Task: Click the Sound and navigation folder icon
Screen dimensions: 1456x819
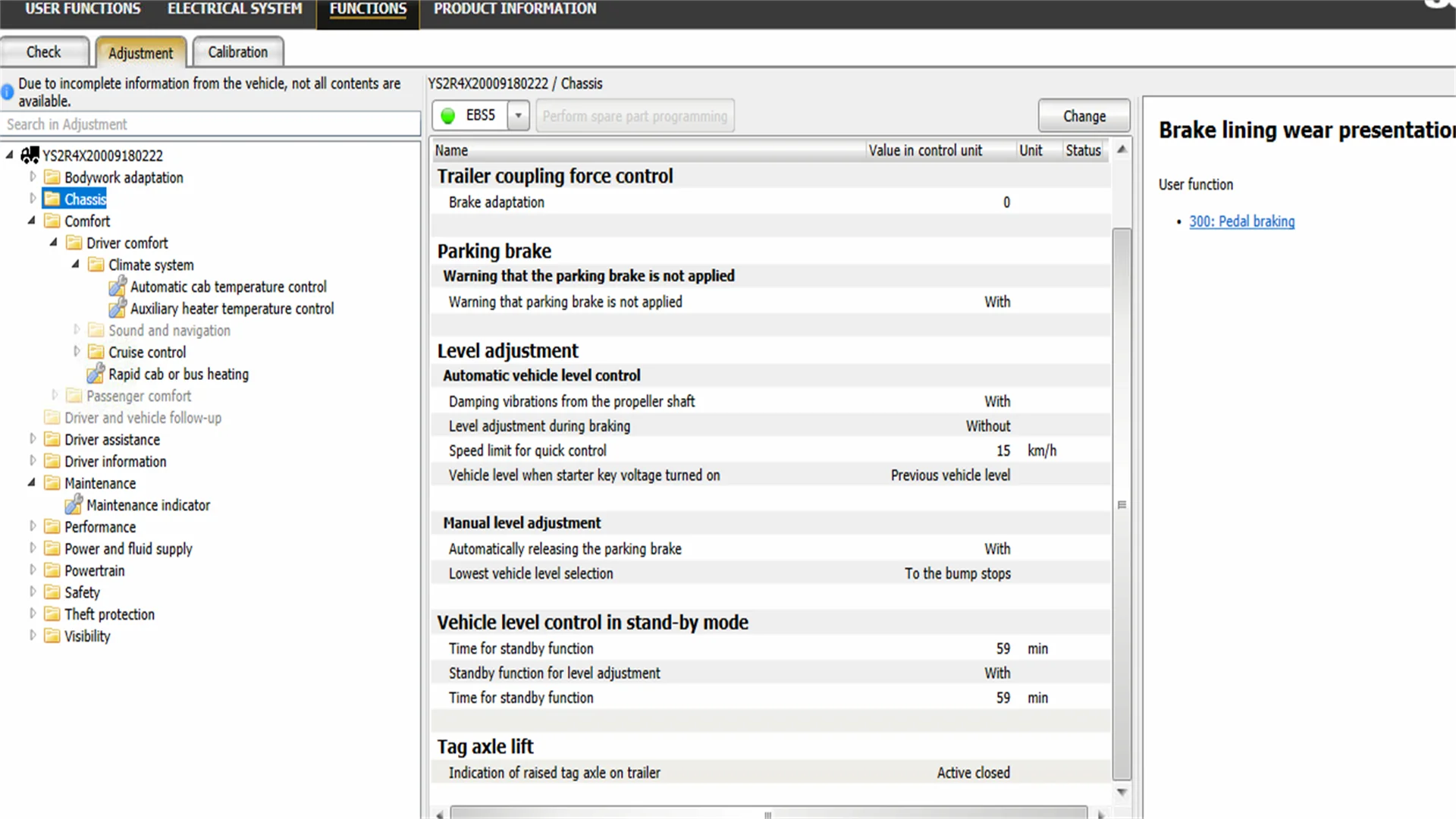Action: pos(96,331)
